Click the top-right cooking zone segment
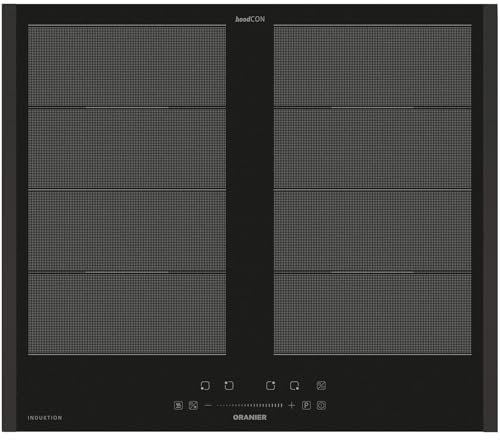Viewport: 500px width, 440px height. coord(373,66)
